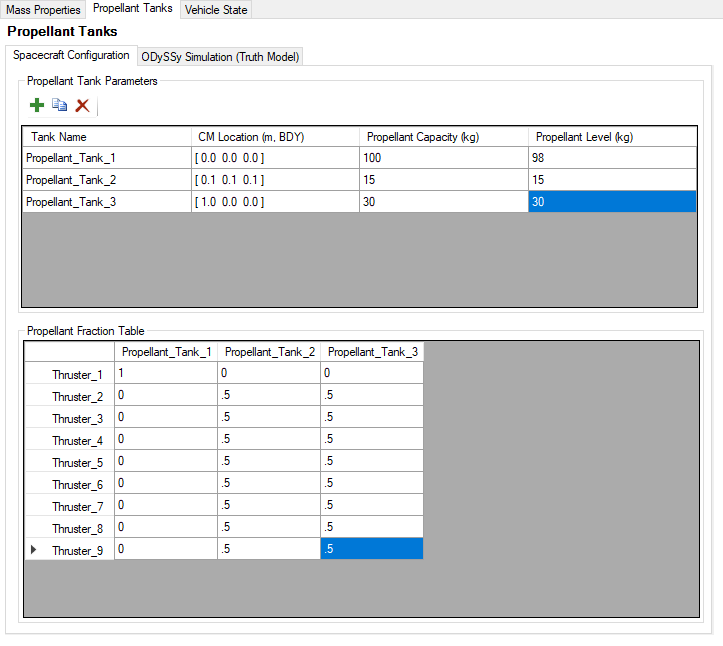Image resolution: width=723 pixels, height=646 pixels.
Task: Click the copy tank icon
Action: tap(59, 105)
